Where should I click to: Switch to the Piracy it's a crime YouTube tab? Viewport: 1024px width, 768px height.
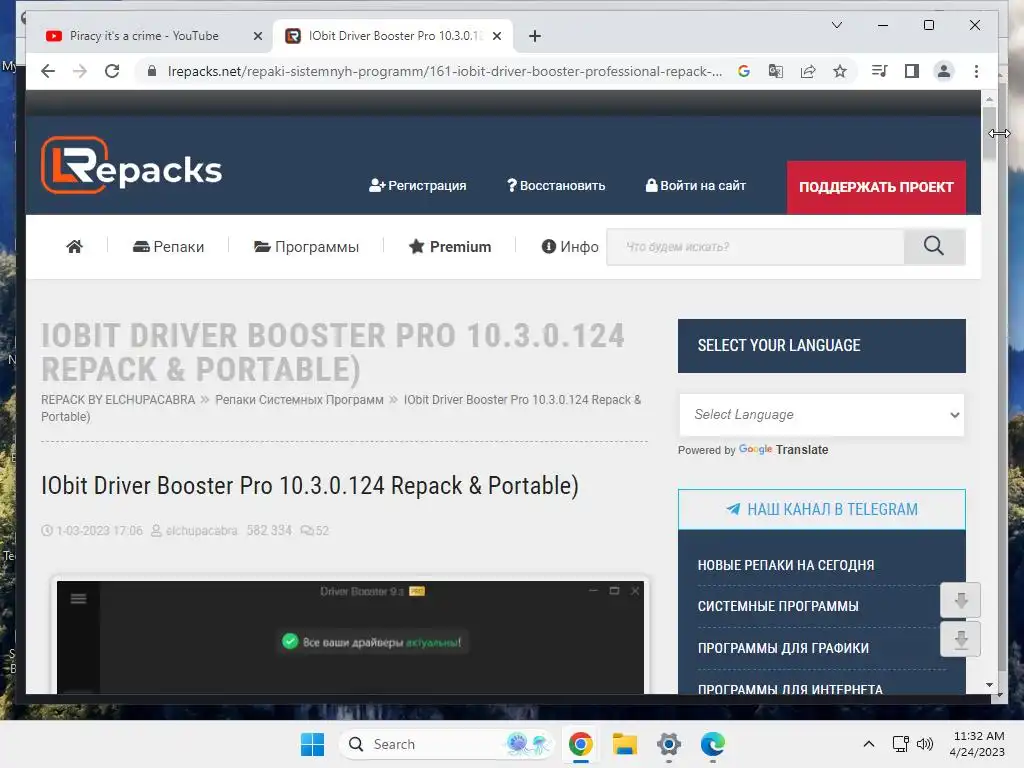point(144,36)
